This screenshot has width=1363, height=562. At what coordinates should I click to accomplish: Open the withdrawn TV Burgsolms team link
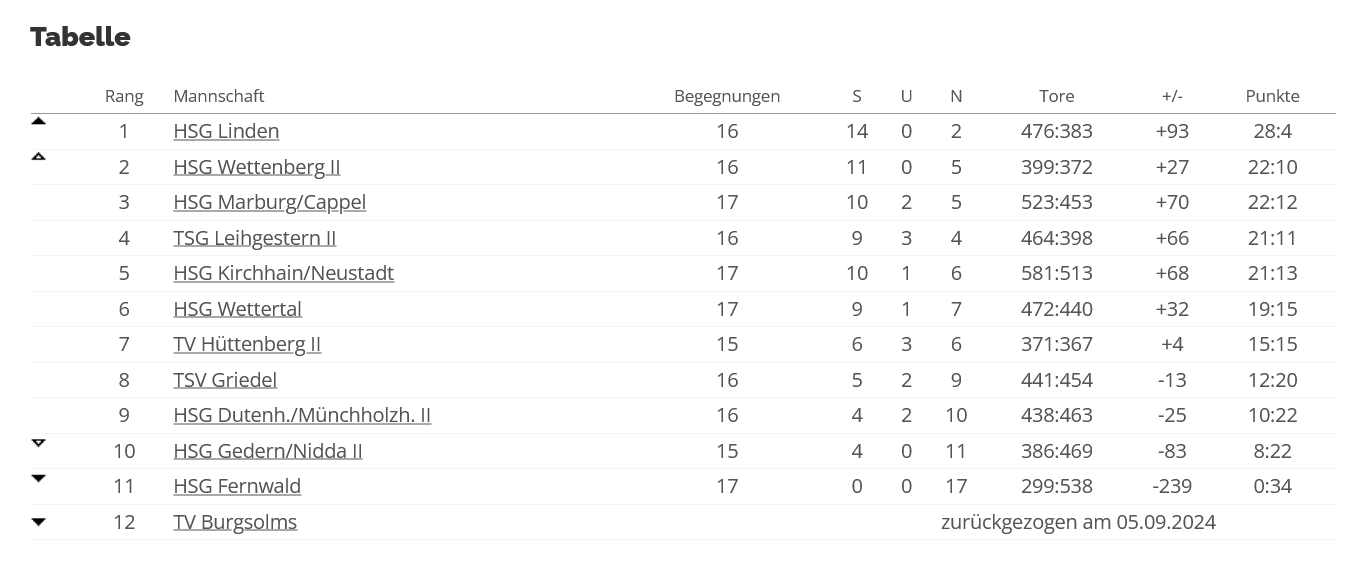[x=235, y=522]
